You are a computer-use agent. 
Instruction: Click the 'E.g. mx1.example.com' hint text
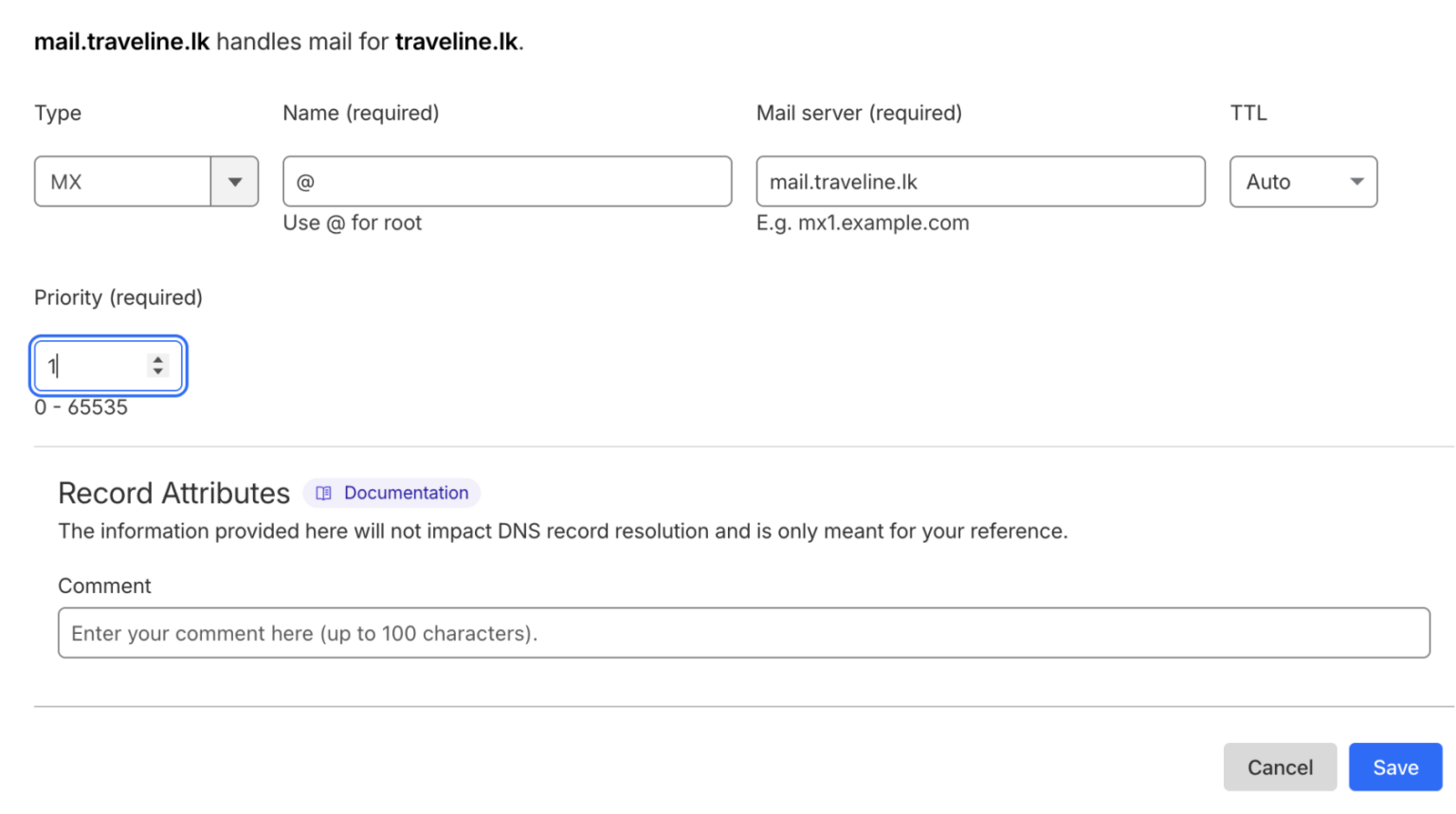(x=863, y=223)
